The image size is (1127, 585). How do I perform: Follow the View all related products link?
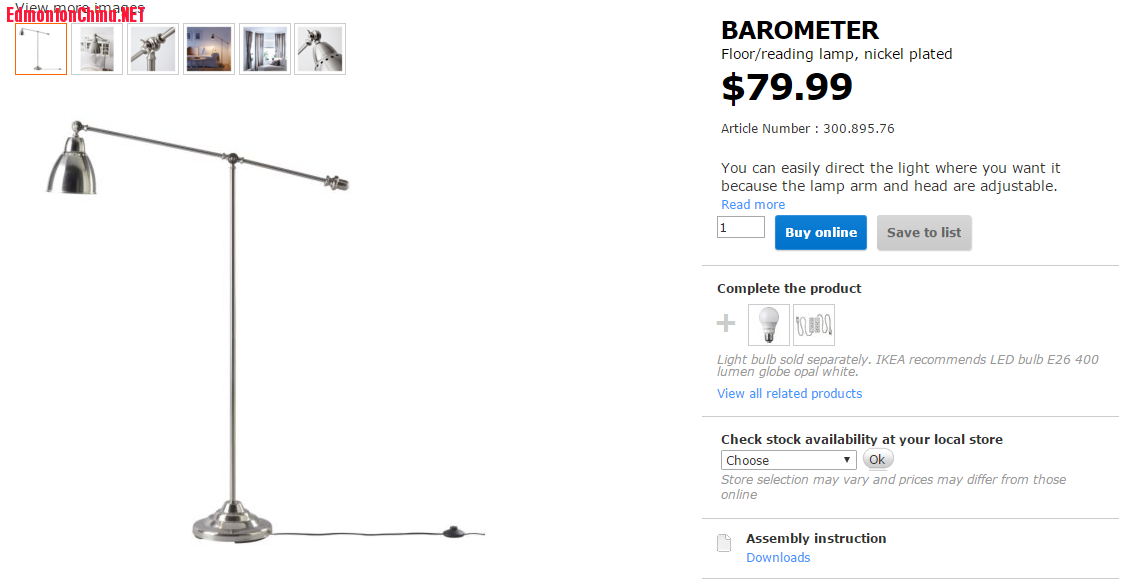789,394
